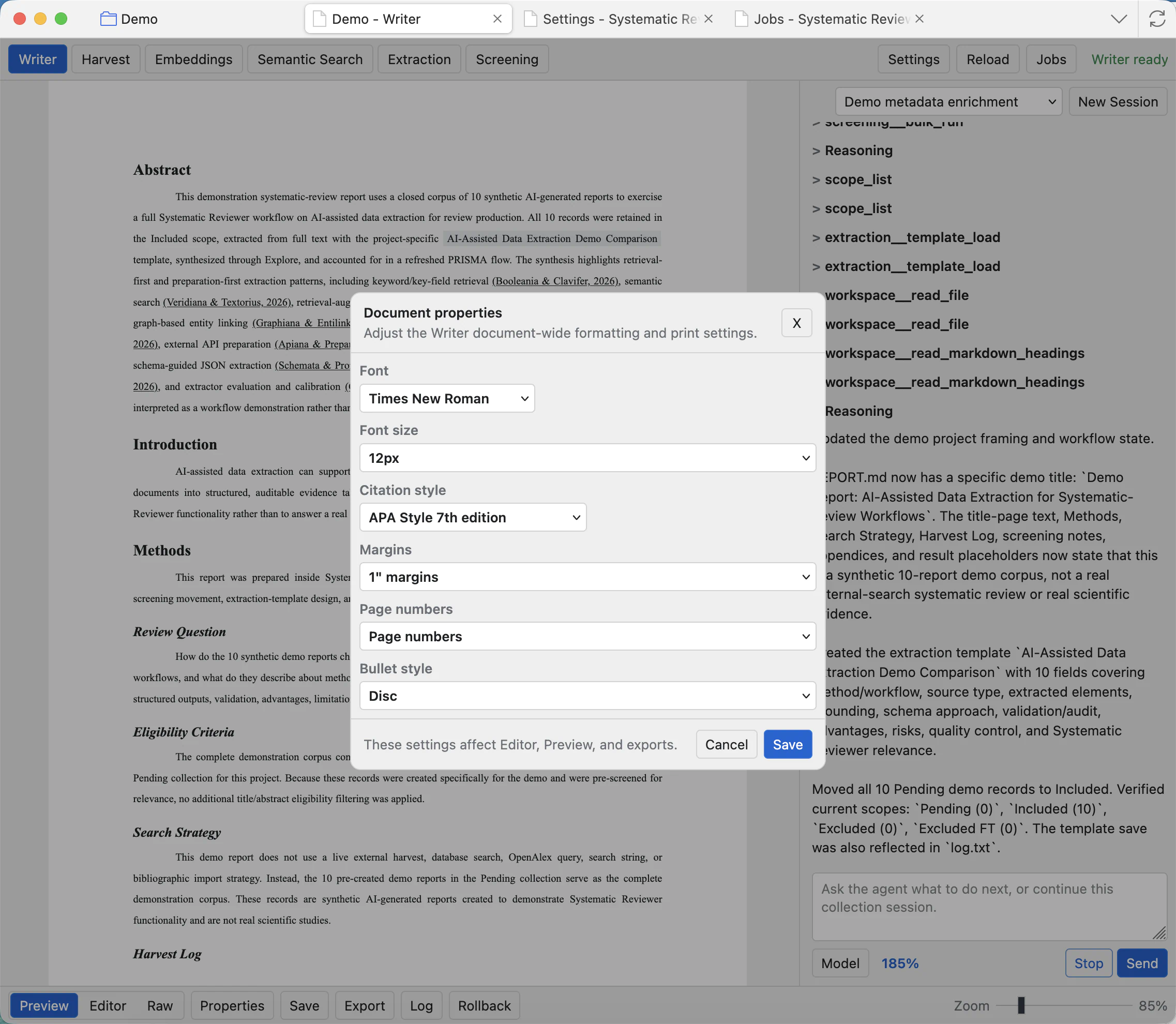Click the Search Strategy heading
1176x1024 pixels.
pyautogui.click(x=176, y=832)
